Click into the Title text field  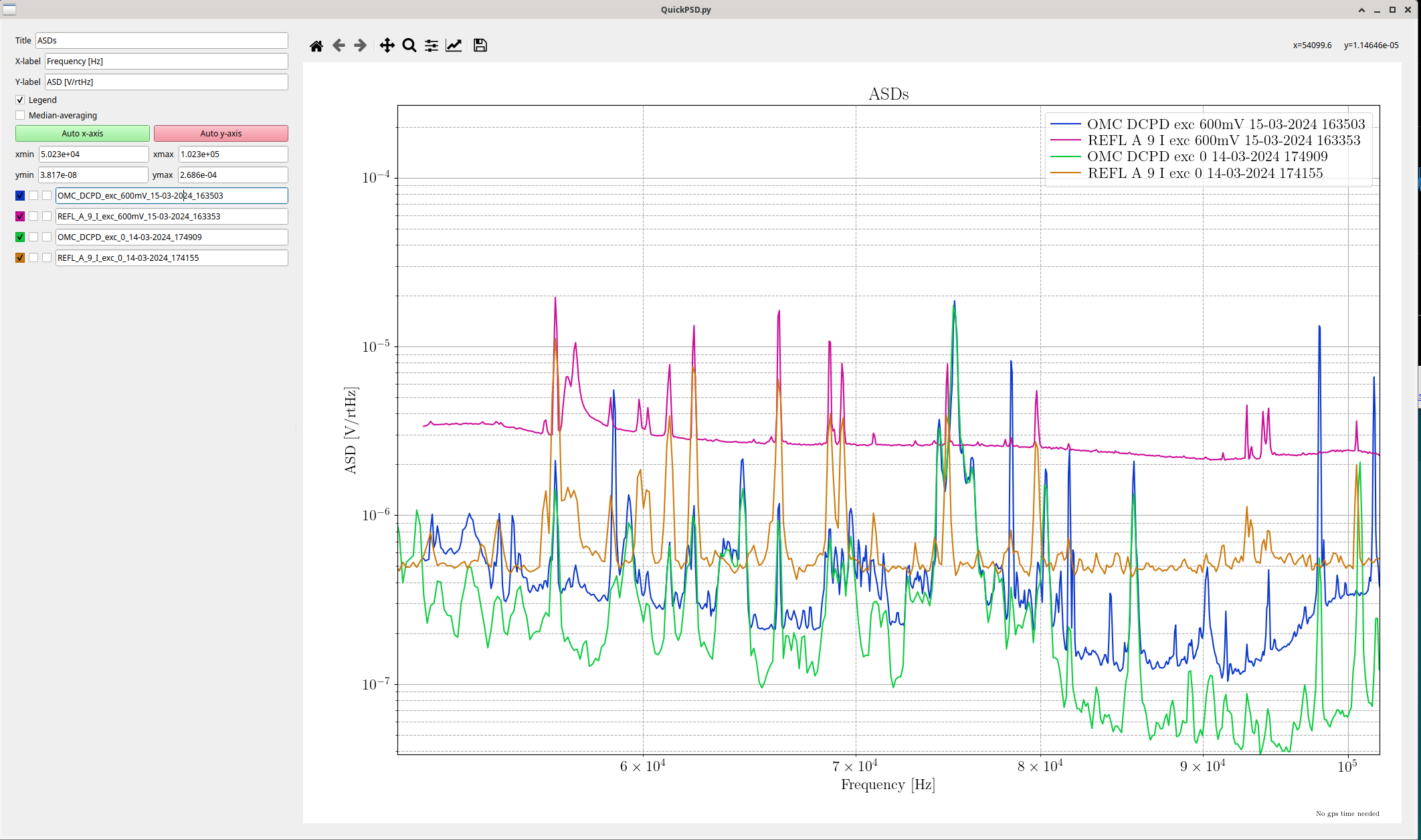[161, 41]
